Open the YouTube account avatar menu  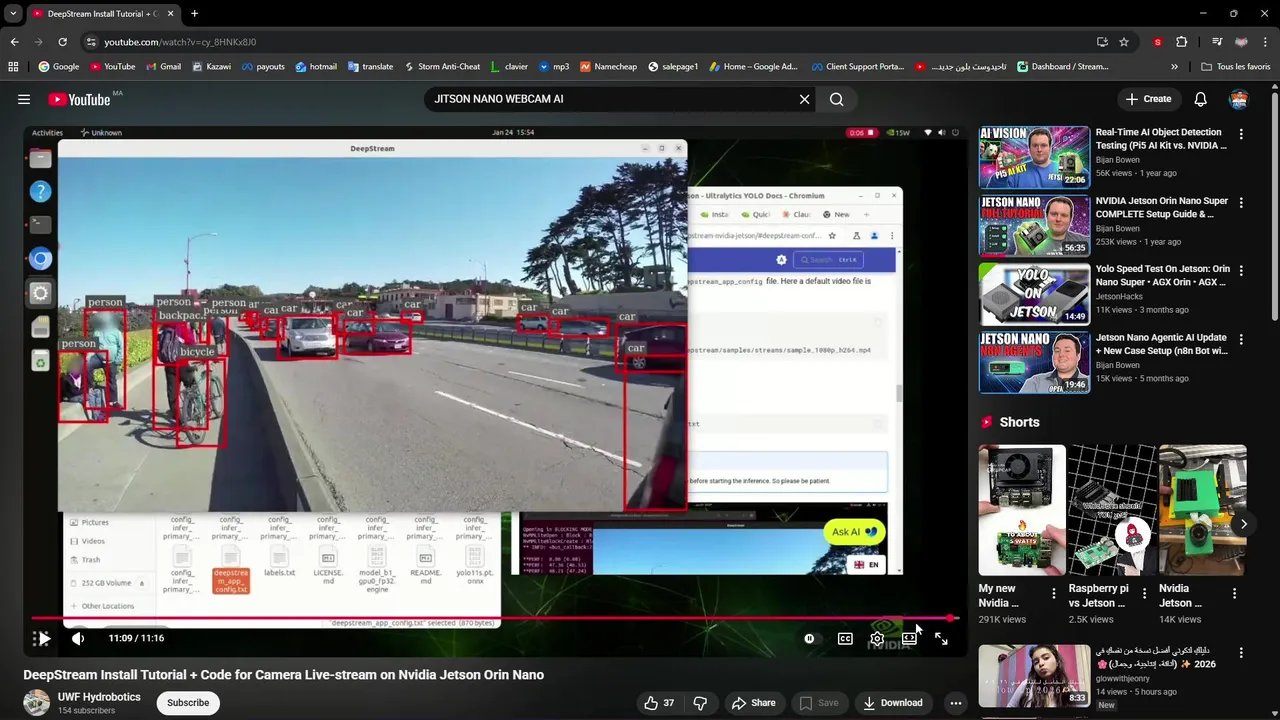(1239, 99)
